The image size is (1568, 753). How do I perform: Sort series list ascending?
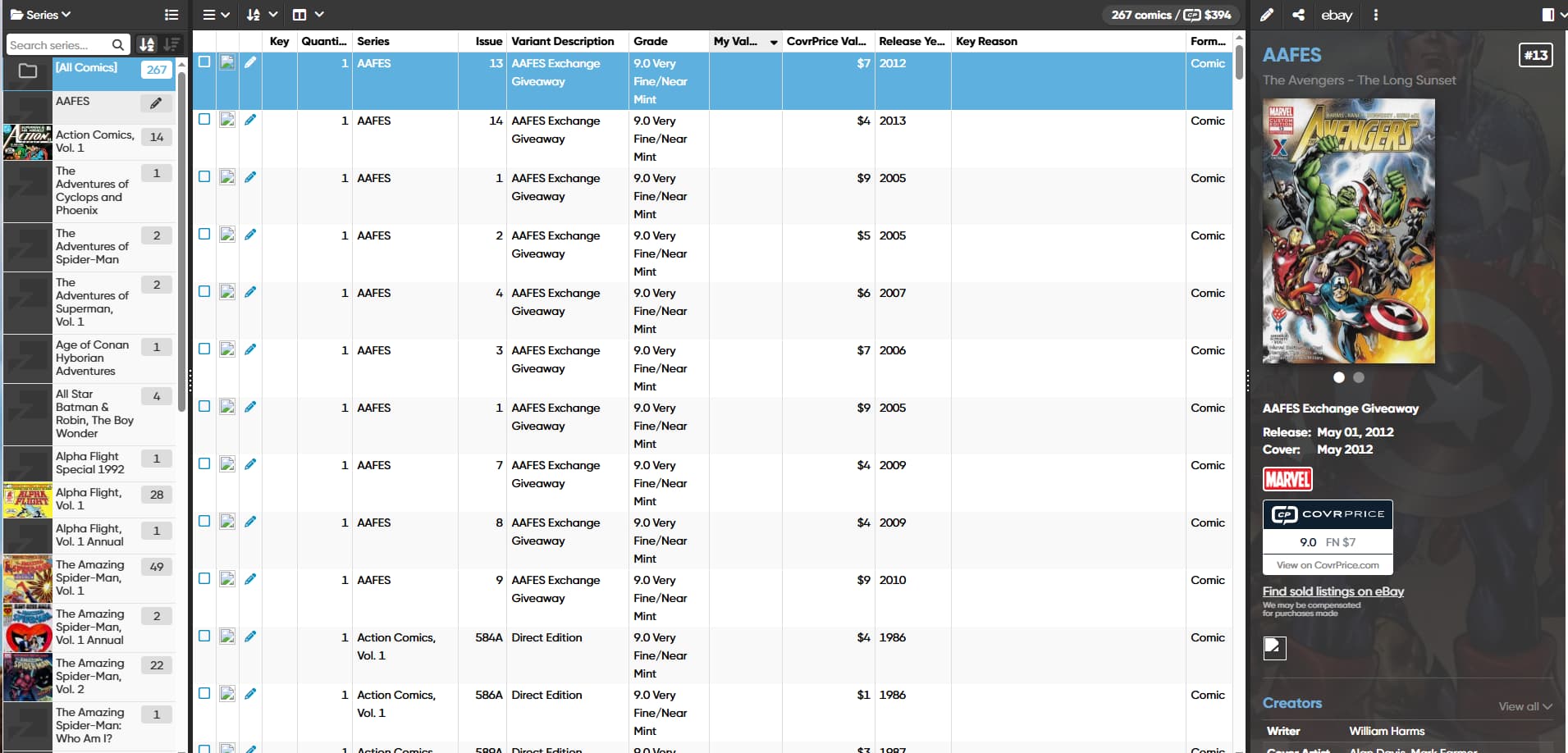147,45
